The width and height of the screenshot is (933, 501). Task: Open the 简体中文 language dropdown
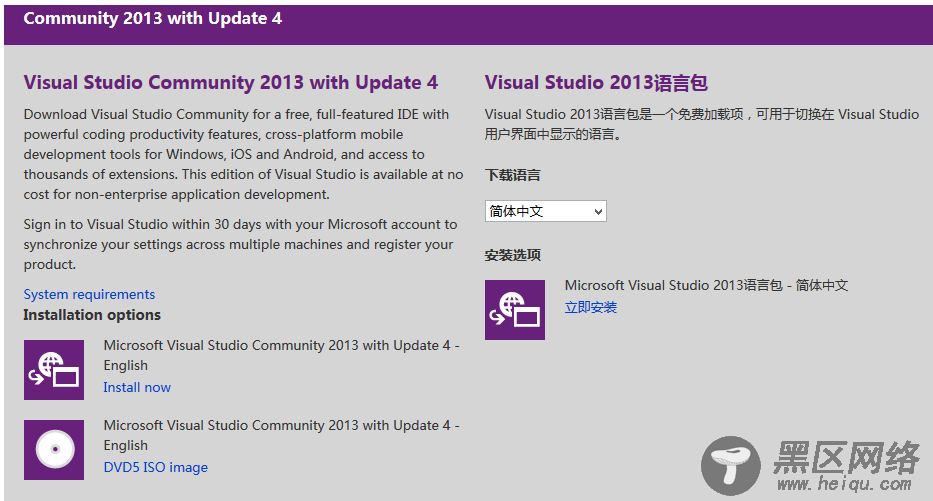pos(546,211)
